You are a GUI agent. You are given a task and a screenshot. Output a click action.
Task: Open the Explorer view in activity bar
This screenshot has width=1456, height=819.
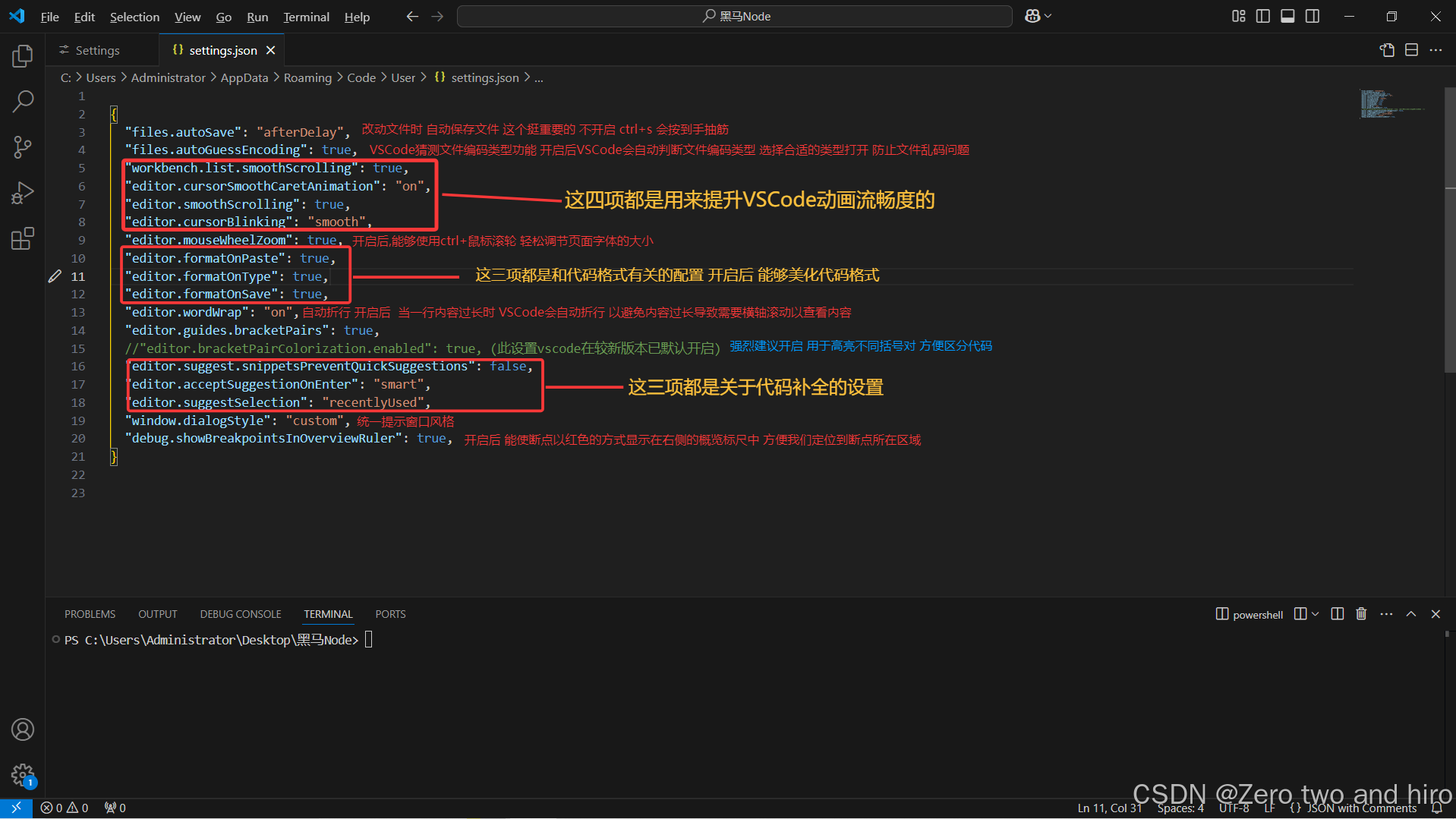23,55
